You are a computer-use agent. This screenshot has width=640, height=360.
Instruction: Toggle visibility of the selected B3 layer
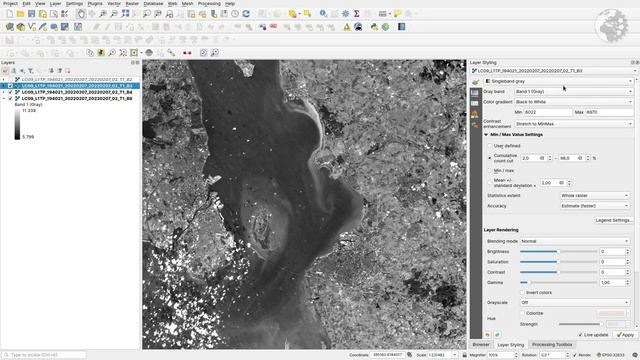point(11,86)
